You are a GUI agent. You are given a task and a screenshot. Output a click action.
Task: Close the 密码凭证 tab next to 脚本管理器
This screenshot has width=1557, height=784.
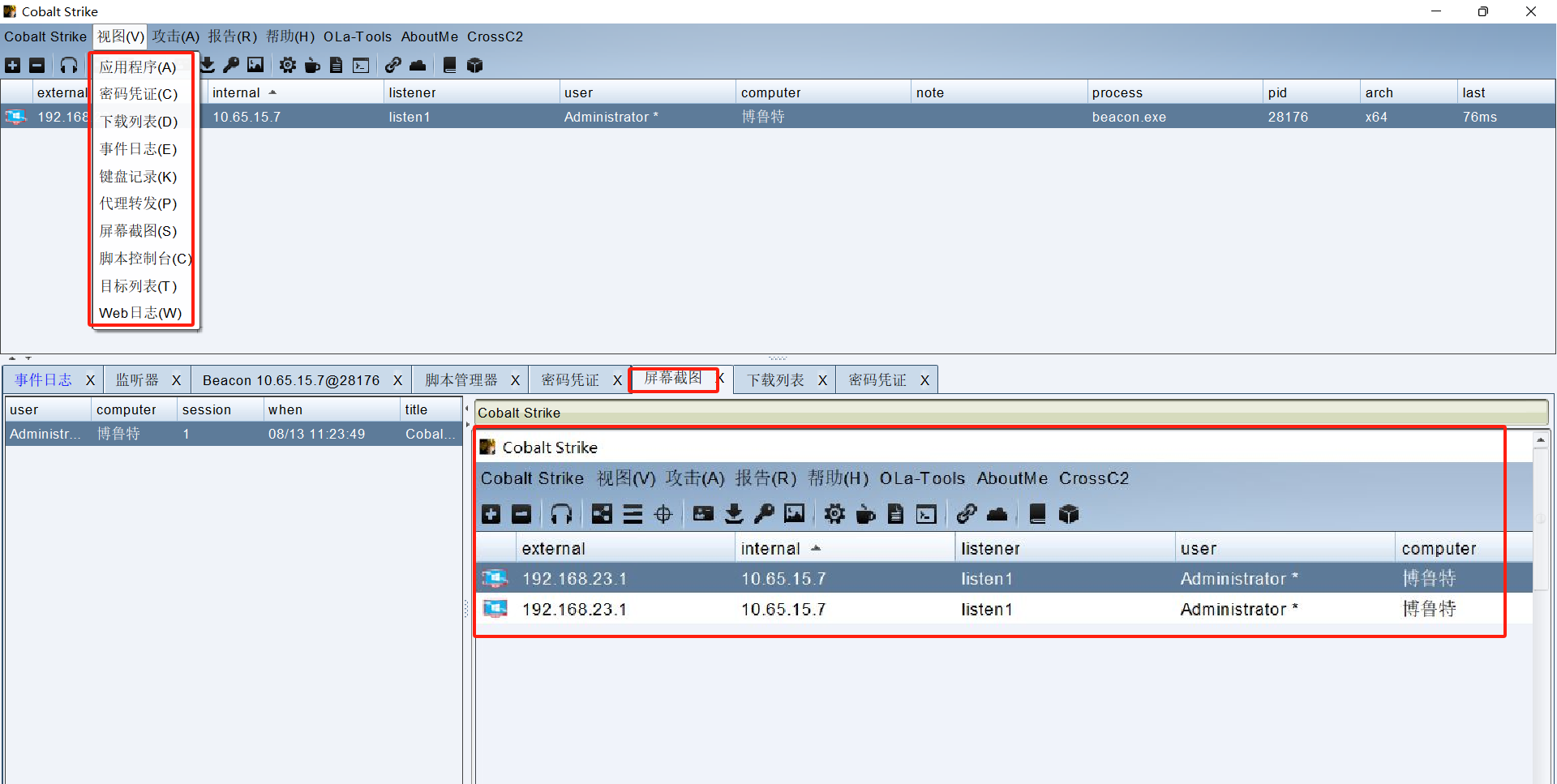pyautogui.click(x=617, y=380)
